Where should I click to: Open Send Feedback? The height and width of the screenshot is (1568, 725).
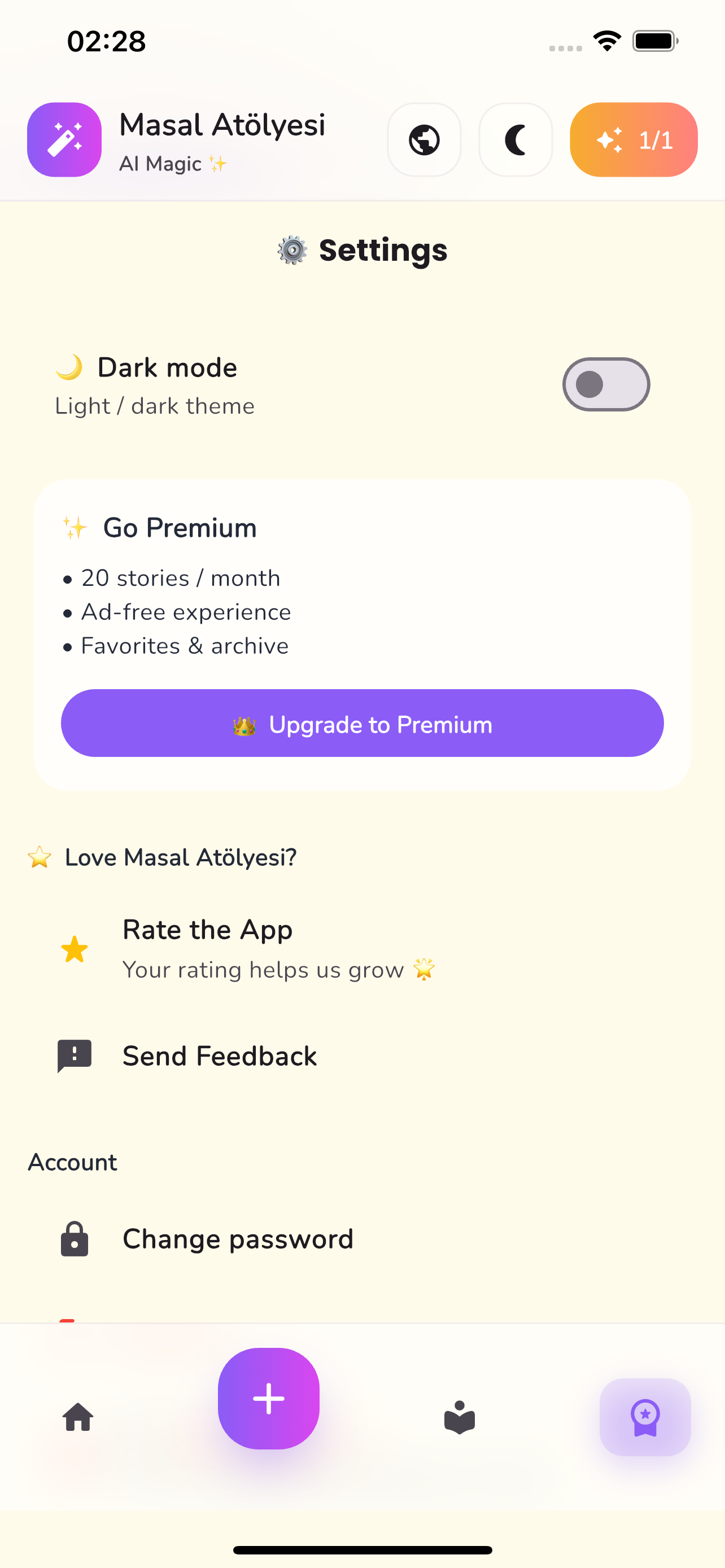(219, 1056)
